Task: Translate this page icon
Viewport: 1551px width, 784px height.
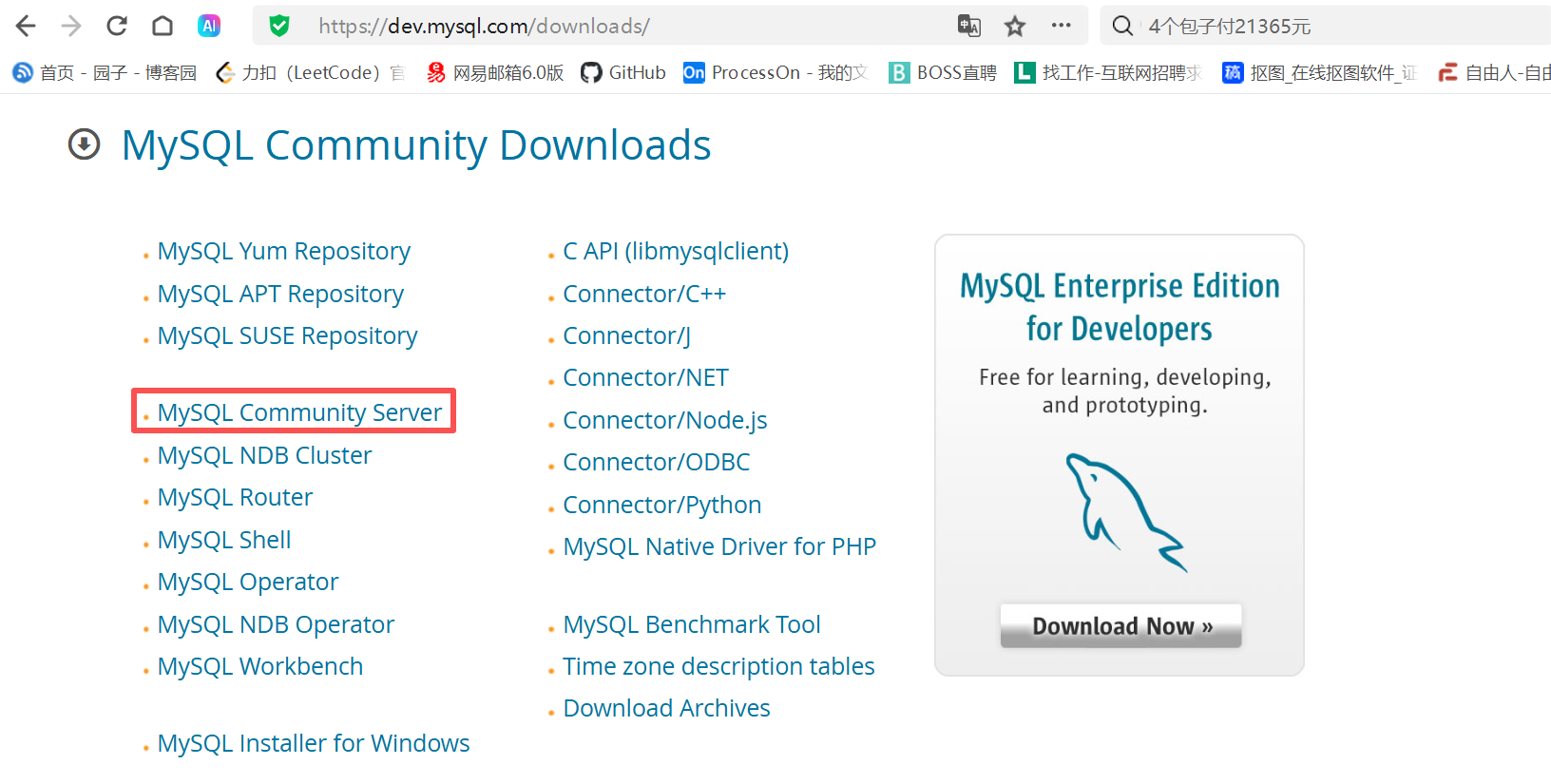Action: pos(969,26)
